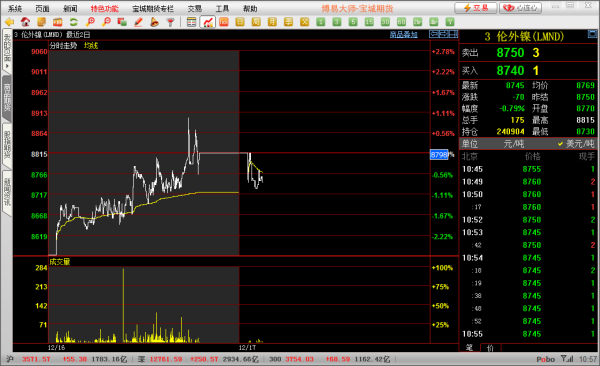Image resolution: width=600 pixels, height=366 pixels.
Task: Toggle the time-share trend chart icon
Action: [208, 22]
